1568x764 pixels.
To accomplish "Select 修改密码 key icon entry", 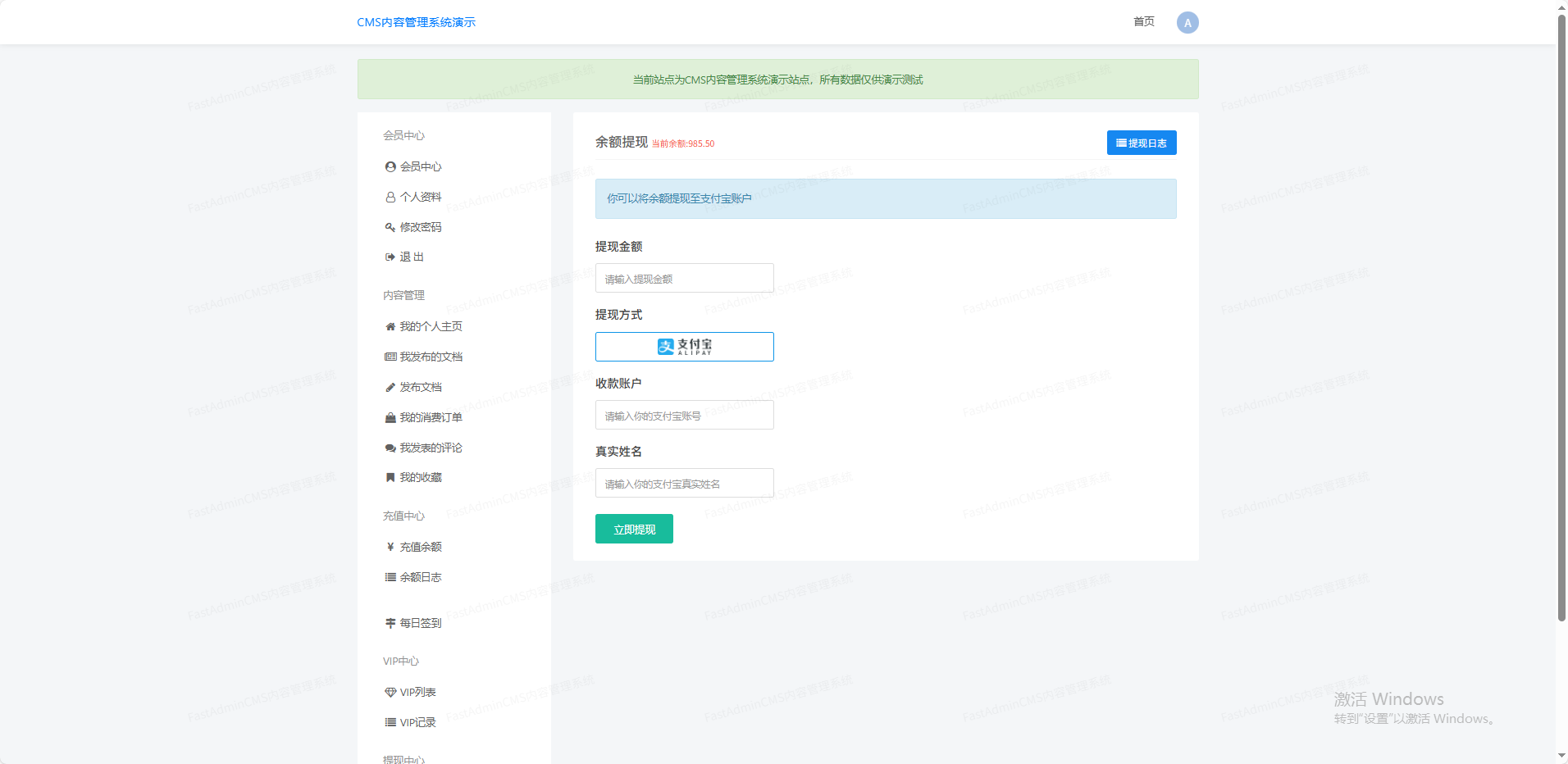I will coord(413,227).
